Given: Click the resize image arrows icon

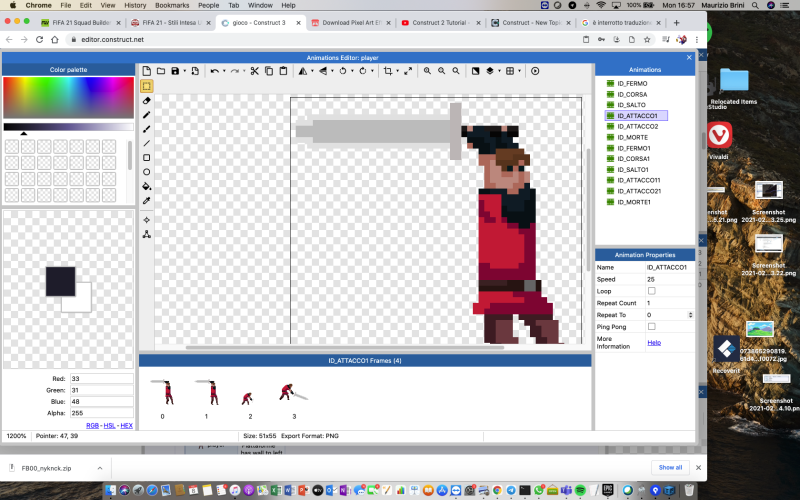Looking at the screenshot, I should pos(408,71).
